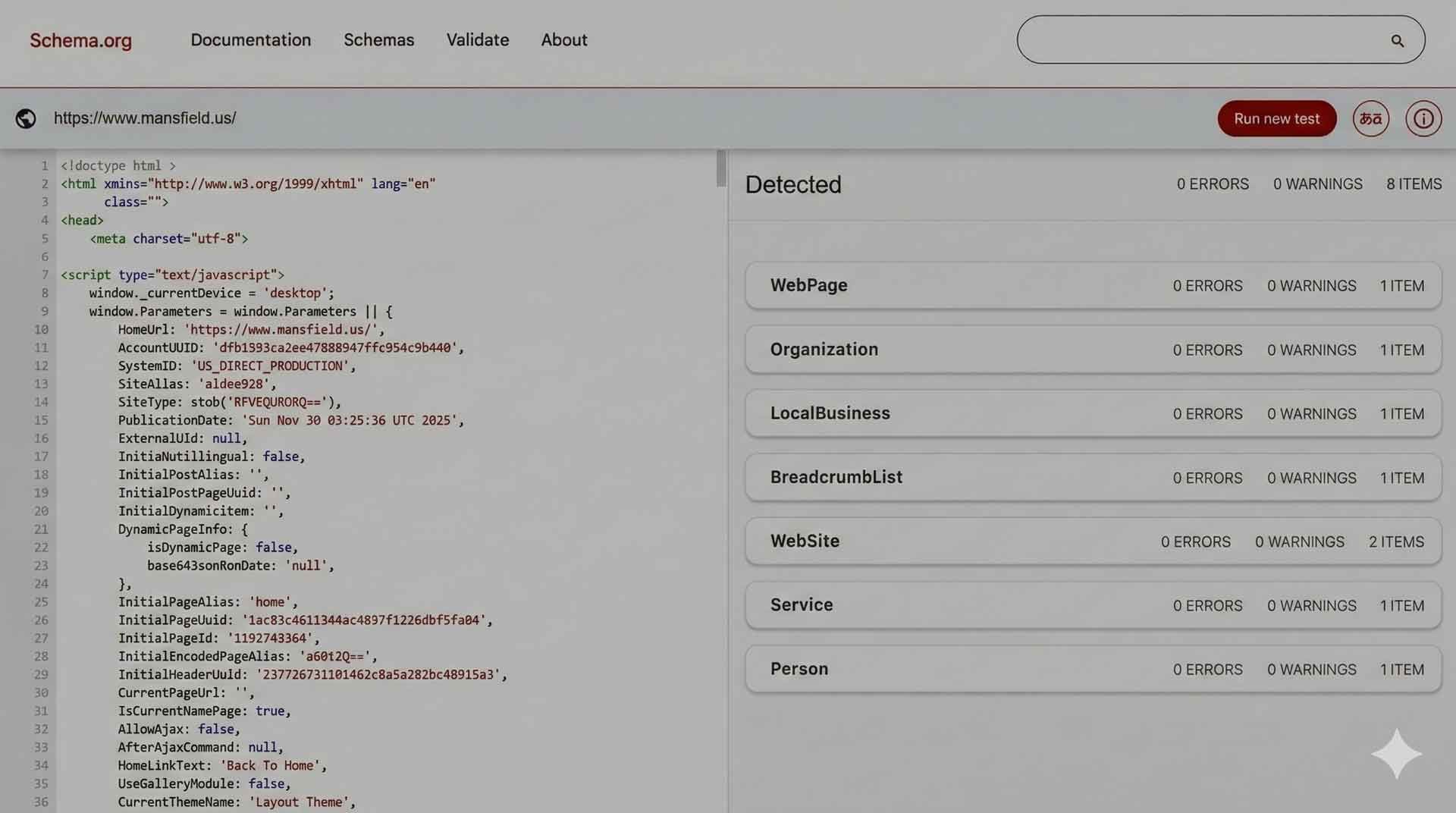Image resolution: width=1456 pixels, height=813 pixels.
Task: Click the window._currentDevice code line
Action: coord(212,293)
